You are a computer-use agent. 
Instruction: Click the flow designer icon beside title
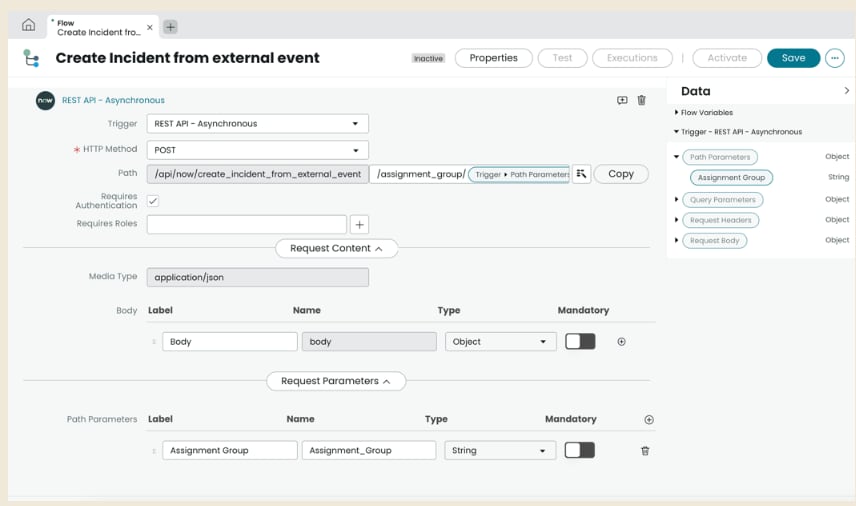pos(32,58)
